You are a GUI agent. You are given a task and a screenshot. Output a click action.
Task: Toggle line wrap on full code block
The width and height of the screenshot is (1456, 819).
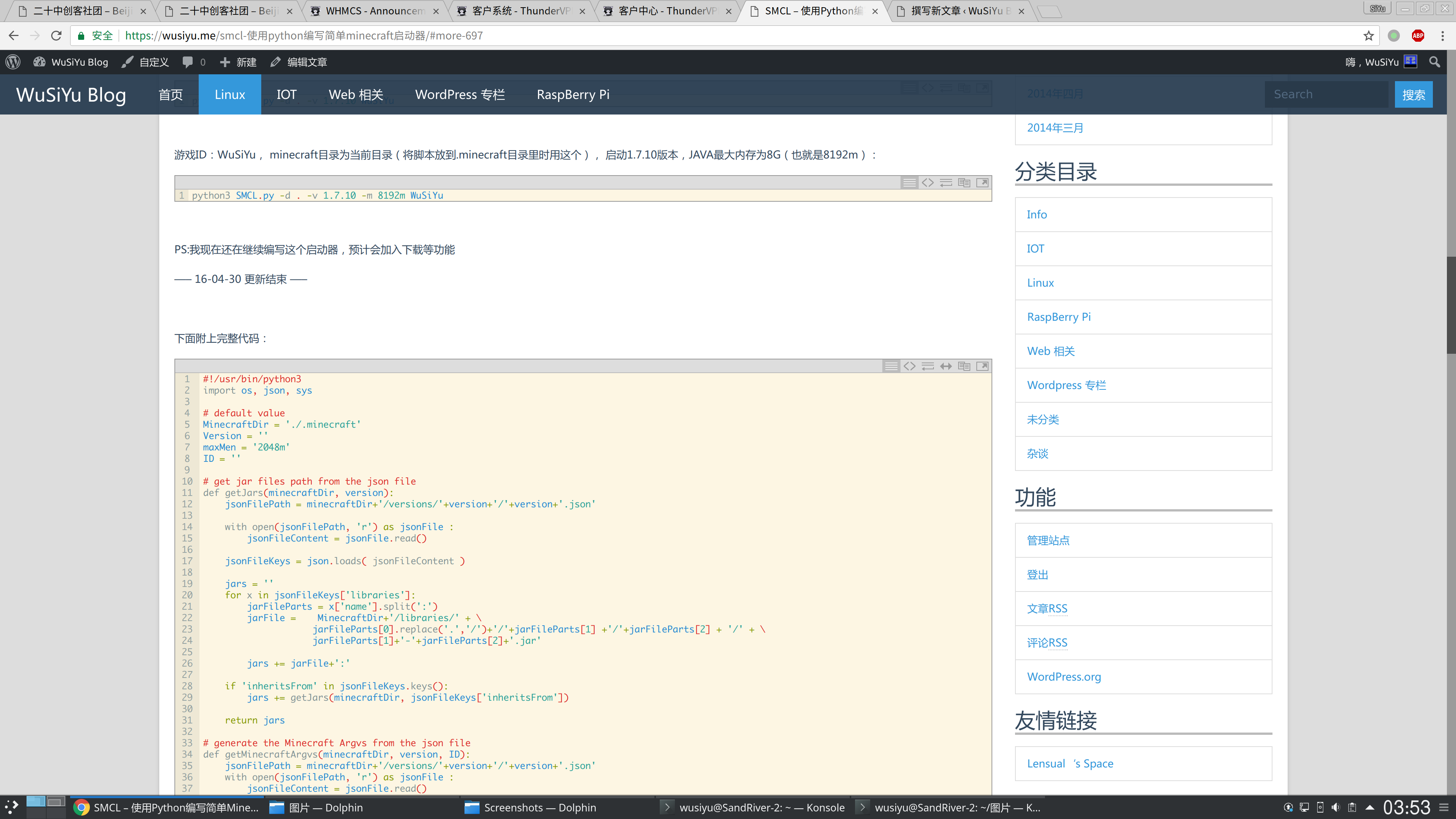(927, 366)
